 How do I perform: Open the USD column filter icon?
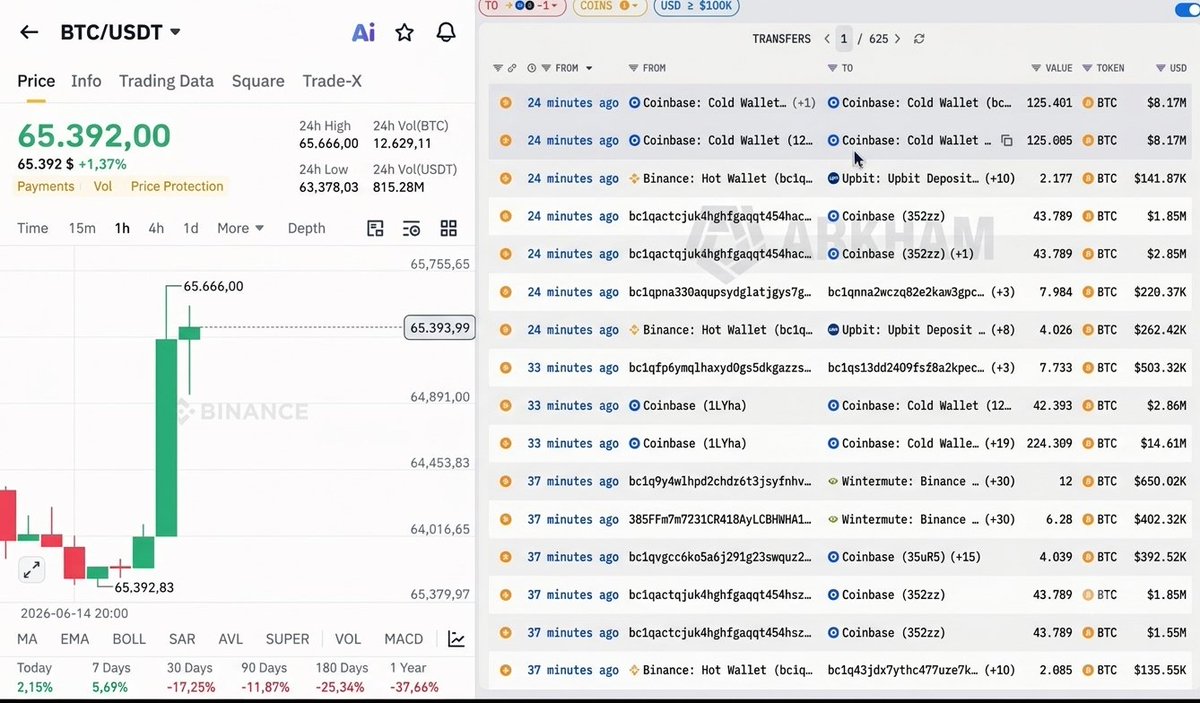pos(1160,68)
